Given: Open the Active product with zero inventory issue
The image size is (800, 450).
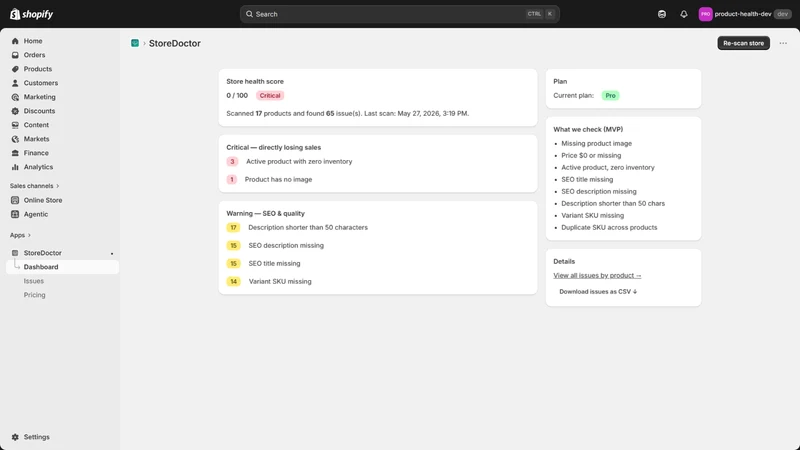Looking at the screenshot, I should point(299,162).
